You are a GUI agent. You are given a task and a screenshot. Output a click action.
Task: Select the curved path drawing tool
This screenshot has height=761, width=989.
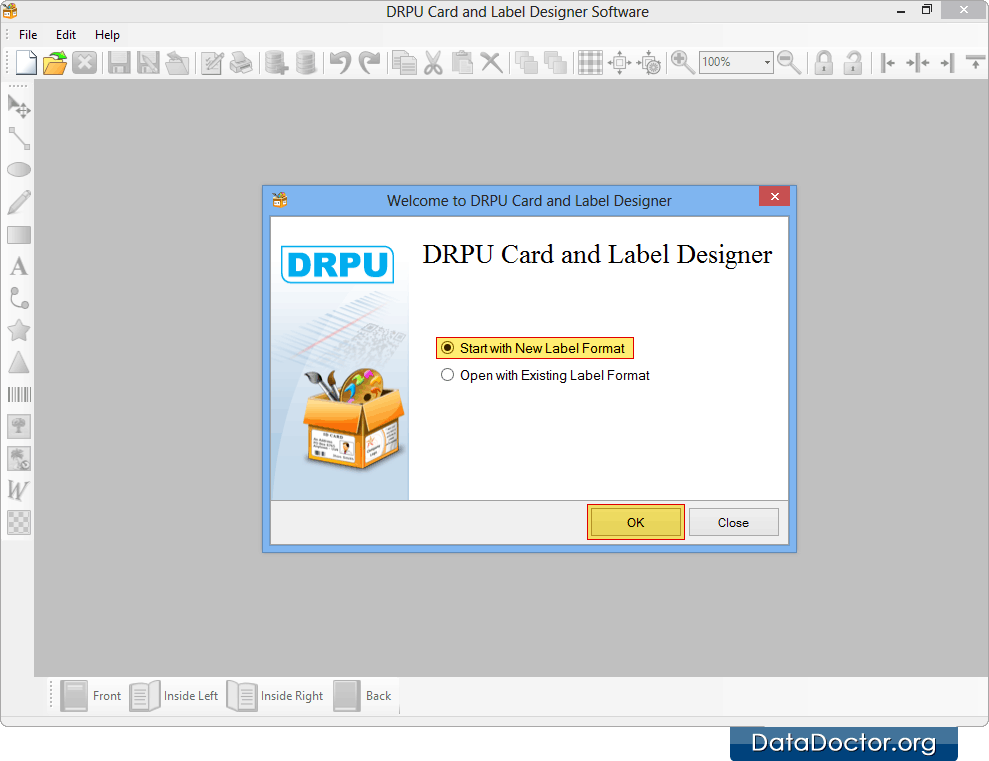coord(19,298)
